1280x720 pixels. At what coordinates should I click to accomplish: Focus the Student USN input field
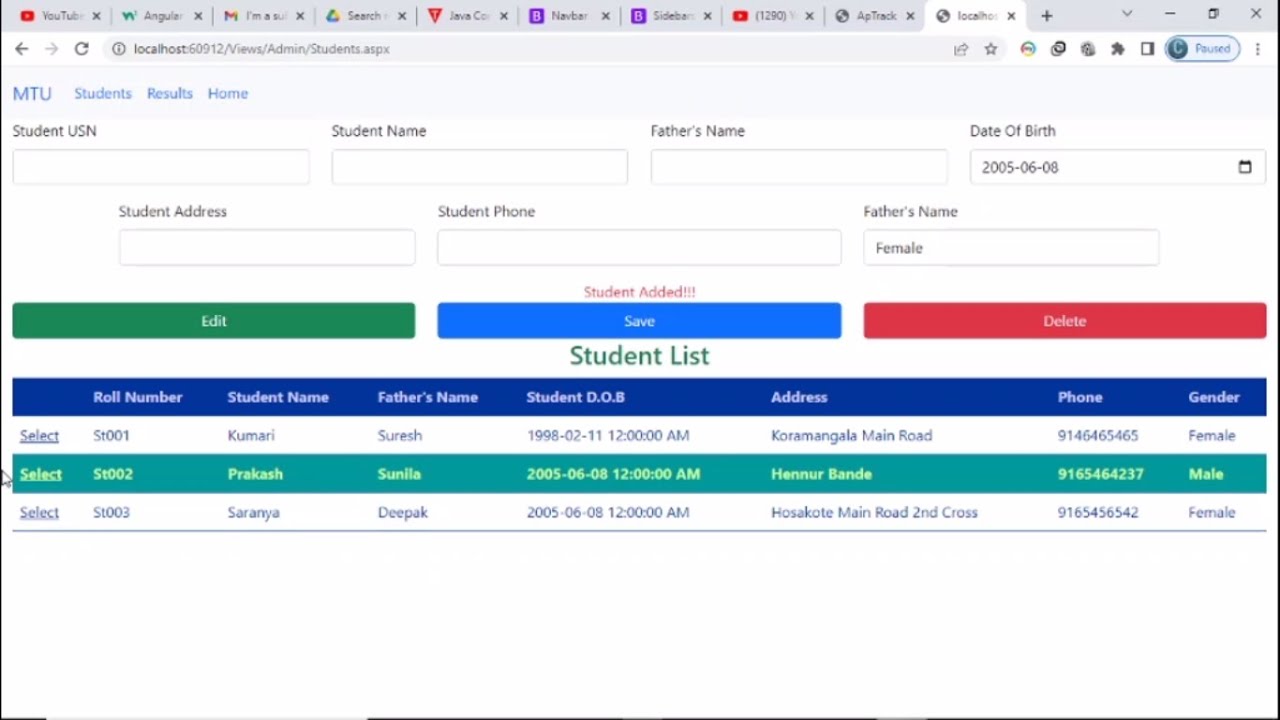161,167
